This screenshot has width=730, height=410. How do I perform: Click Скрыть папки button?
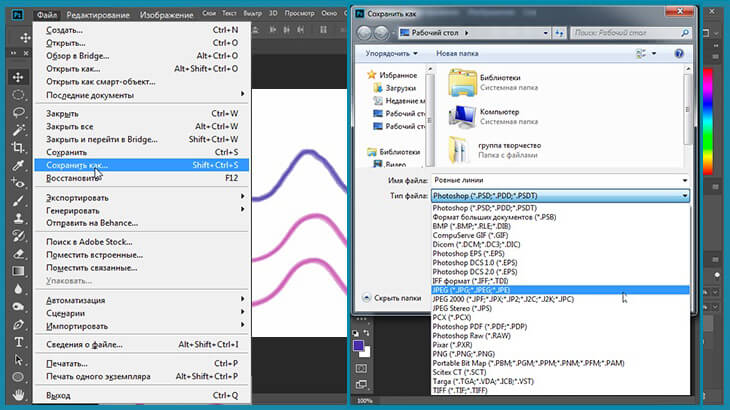(392, 298)
